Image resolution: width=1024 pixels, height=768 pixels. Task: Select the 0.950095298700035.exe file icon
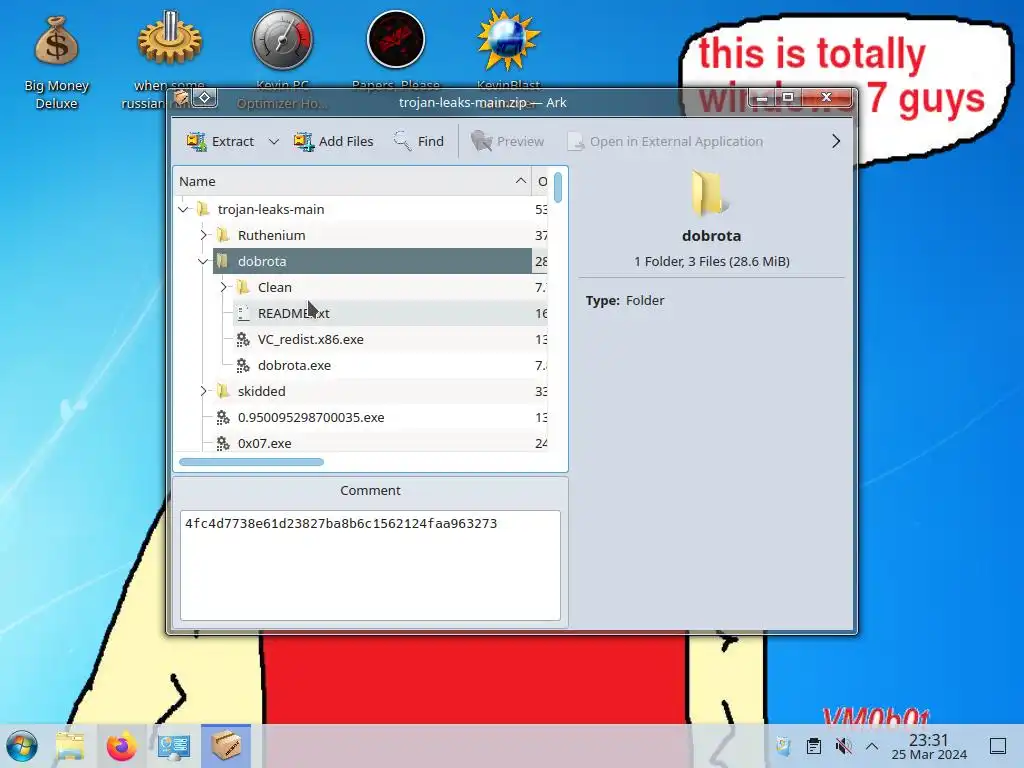(223, 417)
